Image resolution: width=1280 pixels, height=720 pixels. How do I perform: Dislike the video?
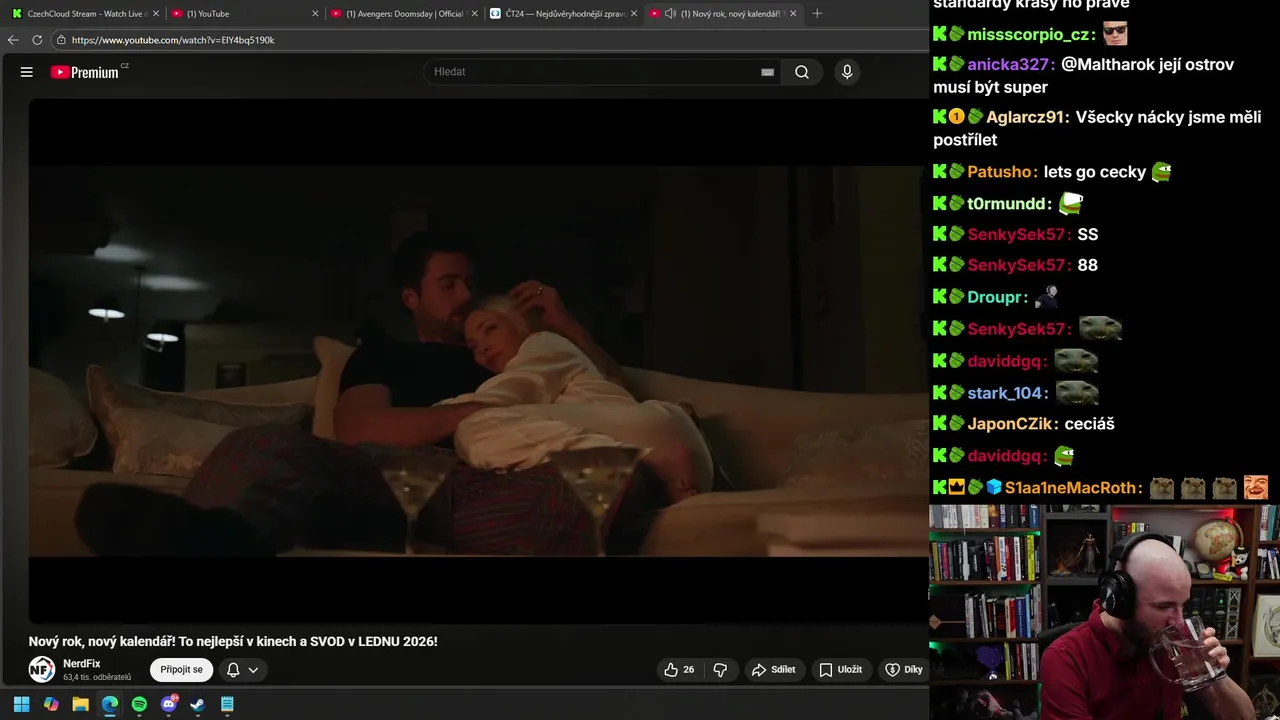pos(720,670)
